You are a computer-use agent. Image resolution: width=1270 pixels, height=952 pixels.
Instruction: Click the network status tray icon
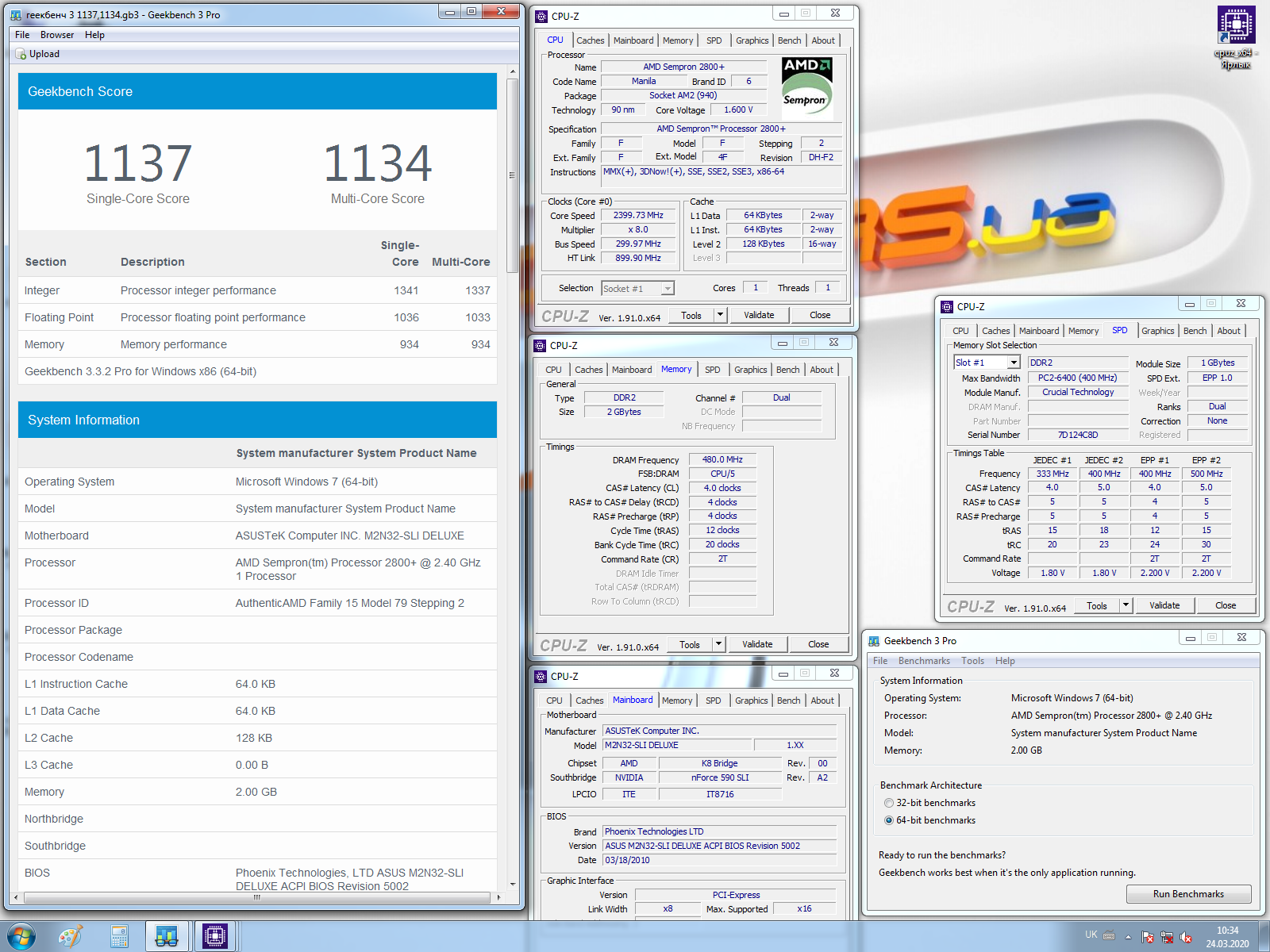point(1167,937)
